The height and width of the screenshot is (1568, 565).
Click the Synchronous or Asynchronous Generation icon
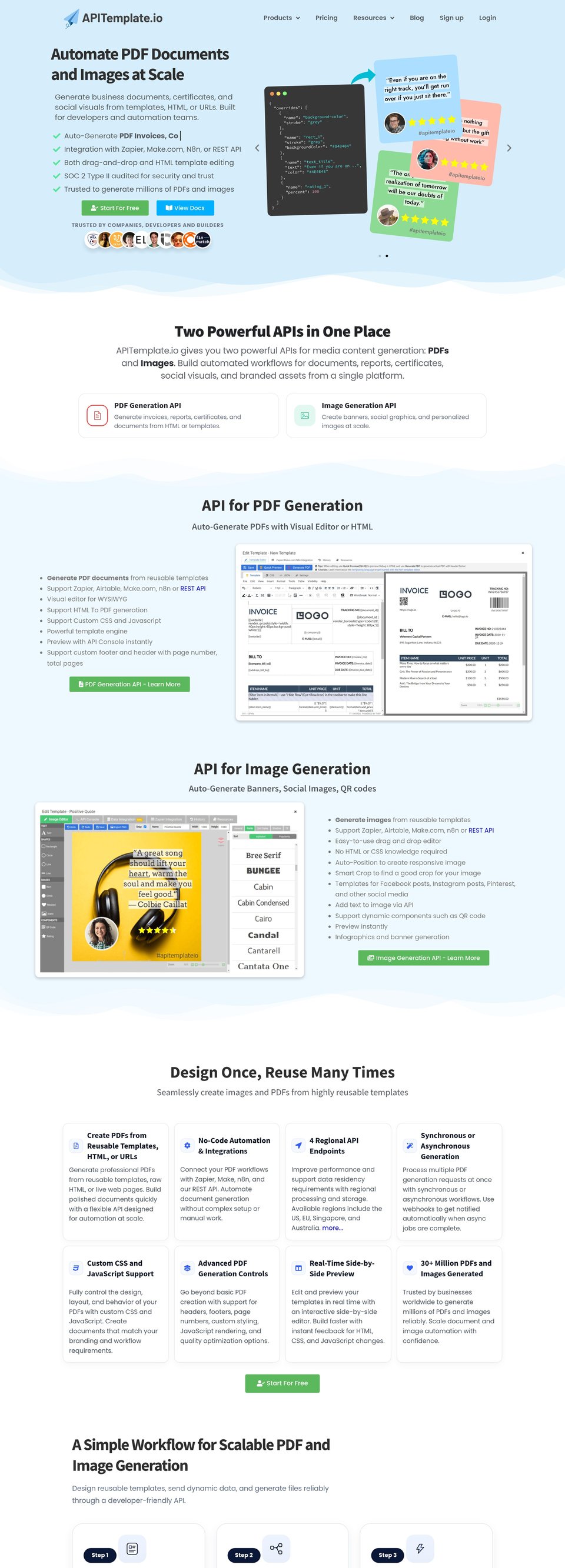pos(410,1146)
